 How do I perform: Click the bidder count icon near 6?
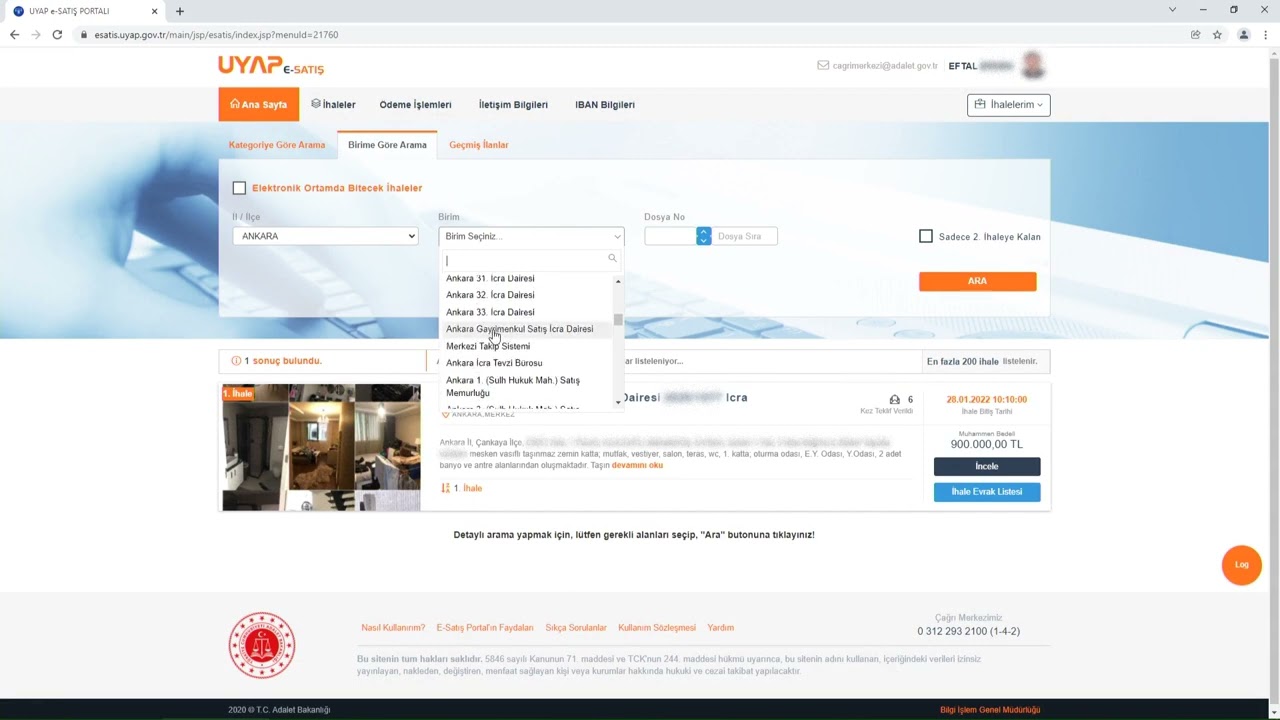click(894, 399)
